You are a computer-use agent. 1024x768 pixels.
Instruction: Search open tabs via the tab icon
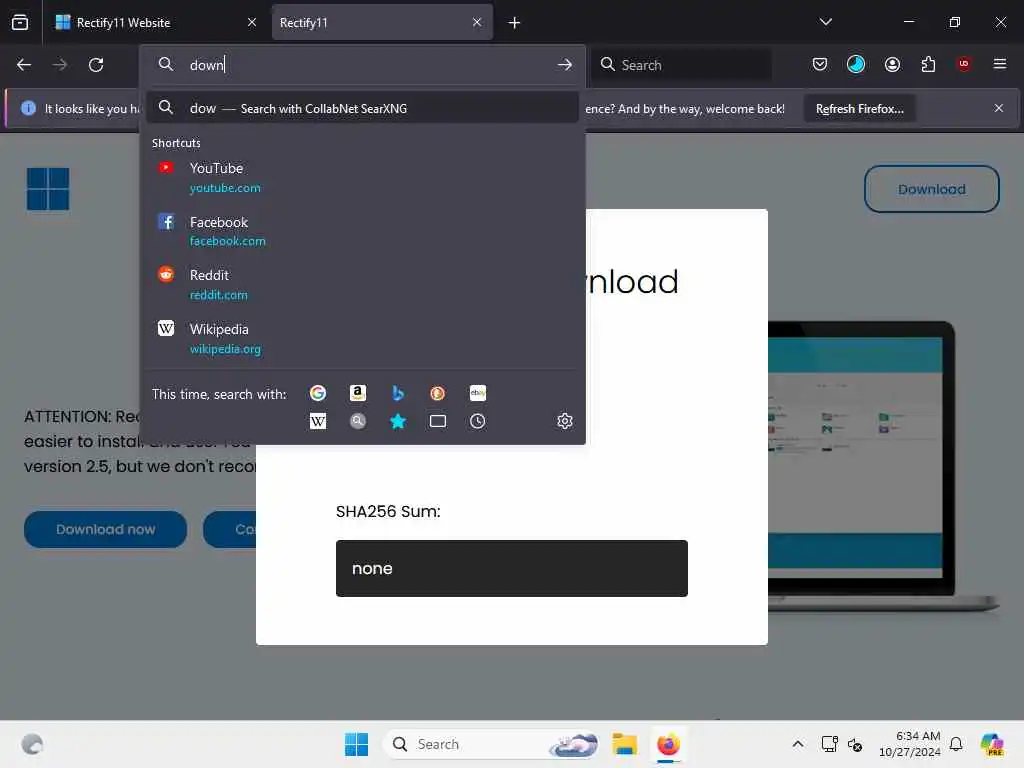[x=438, y=421]
